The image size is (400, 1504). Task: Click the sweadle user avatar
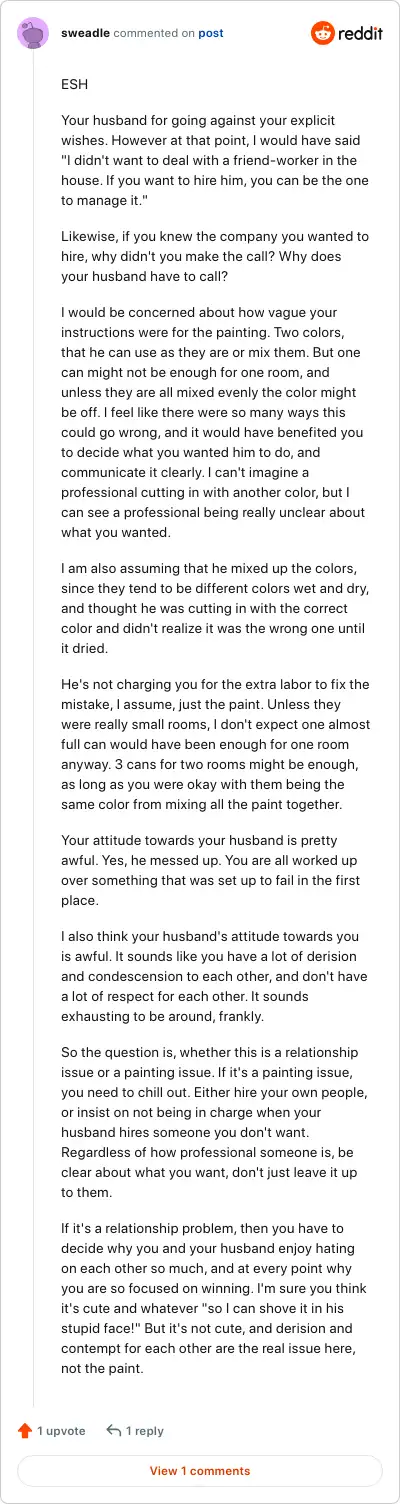pyautogui.click(x=33, y=33)
